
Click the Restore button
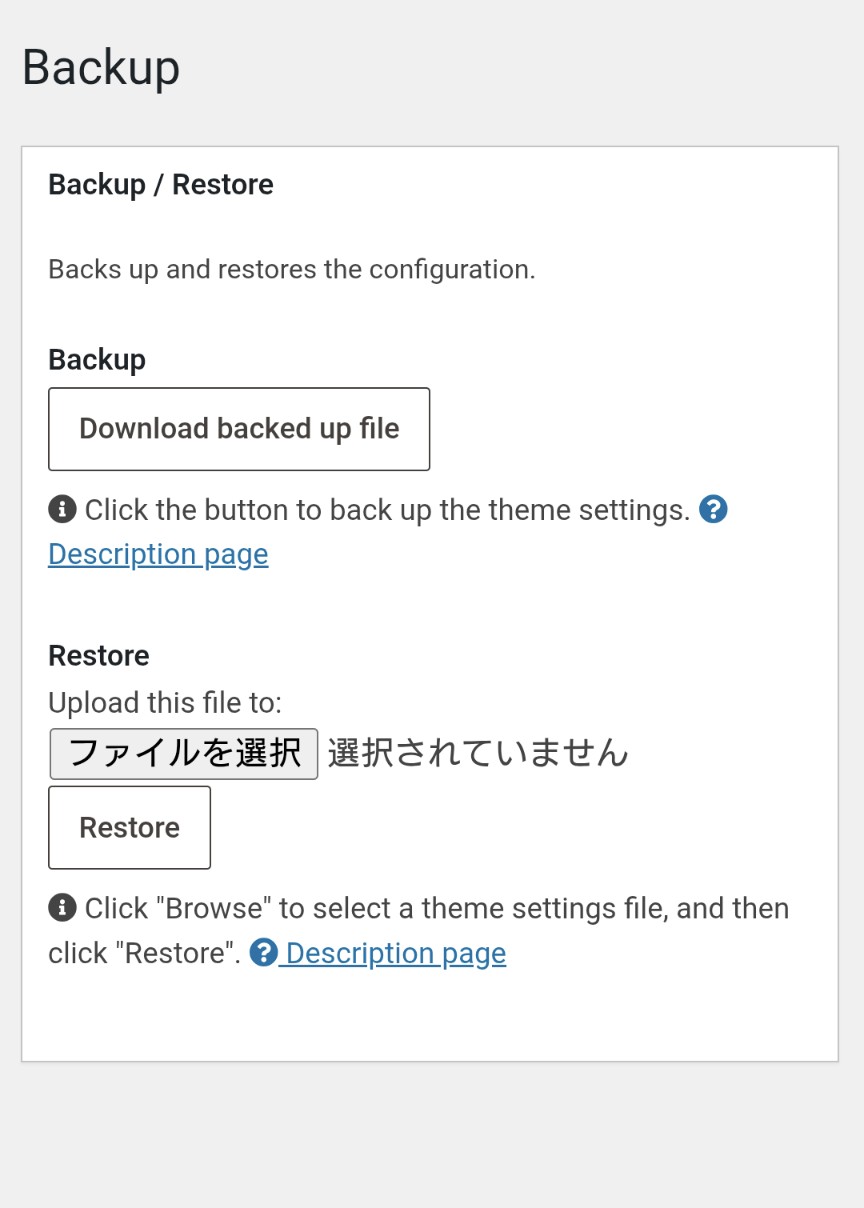pyautogui.click(x=129, y=827)
